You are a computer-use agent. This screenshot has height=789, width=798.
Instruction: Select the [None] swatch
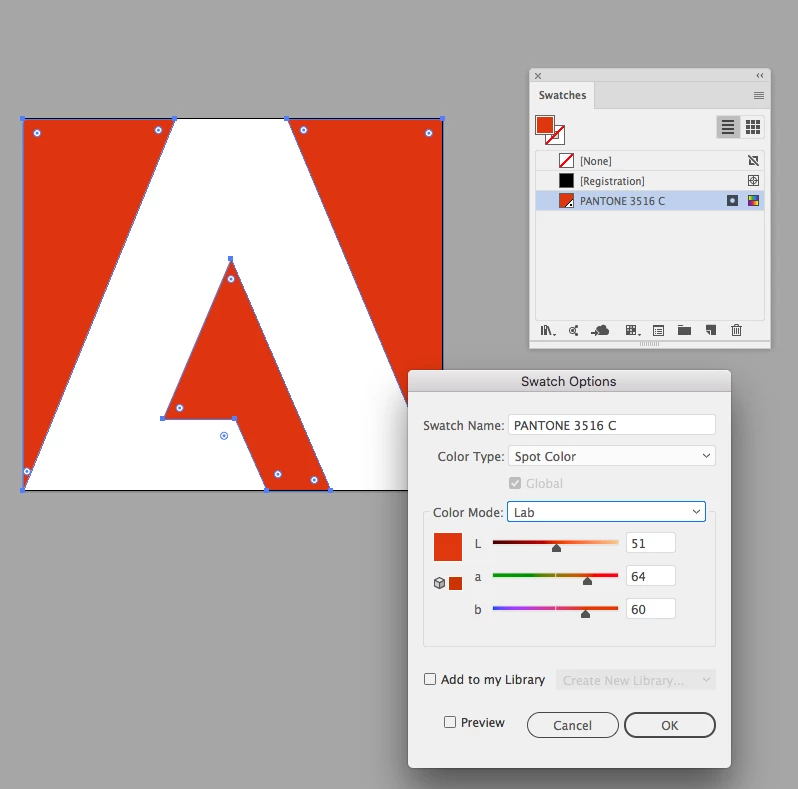(650, 161)
